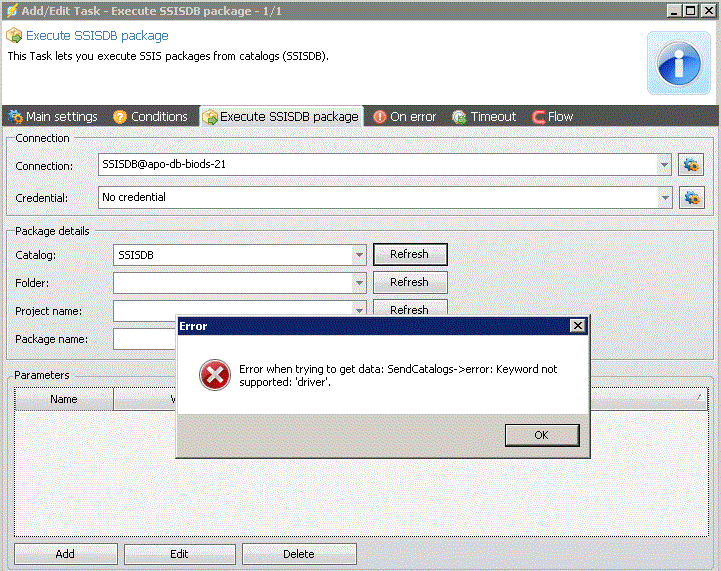
Task: Open the Timeout tab
Action: 484,117
